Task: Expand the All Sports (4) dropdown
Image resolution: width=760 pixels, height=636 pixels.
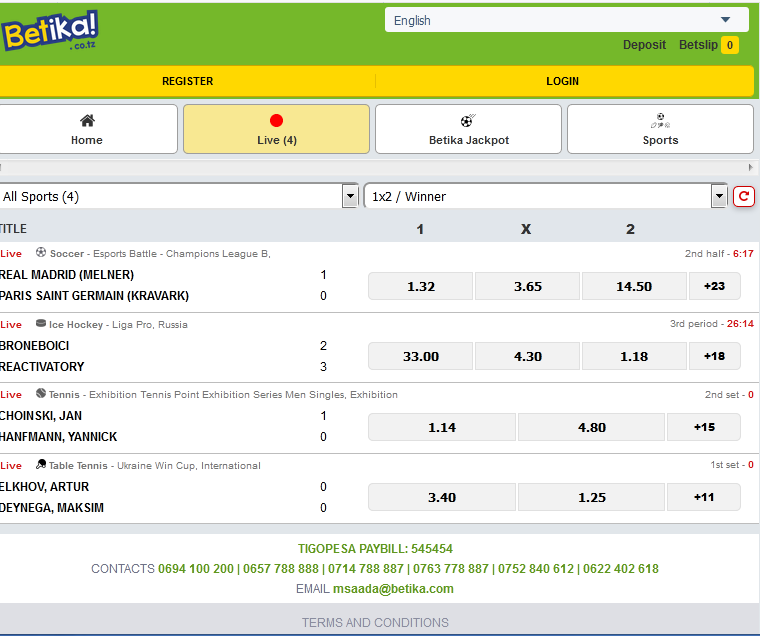Action: [179, 196]
